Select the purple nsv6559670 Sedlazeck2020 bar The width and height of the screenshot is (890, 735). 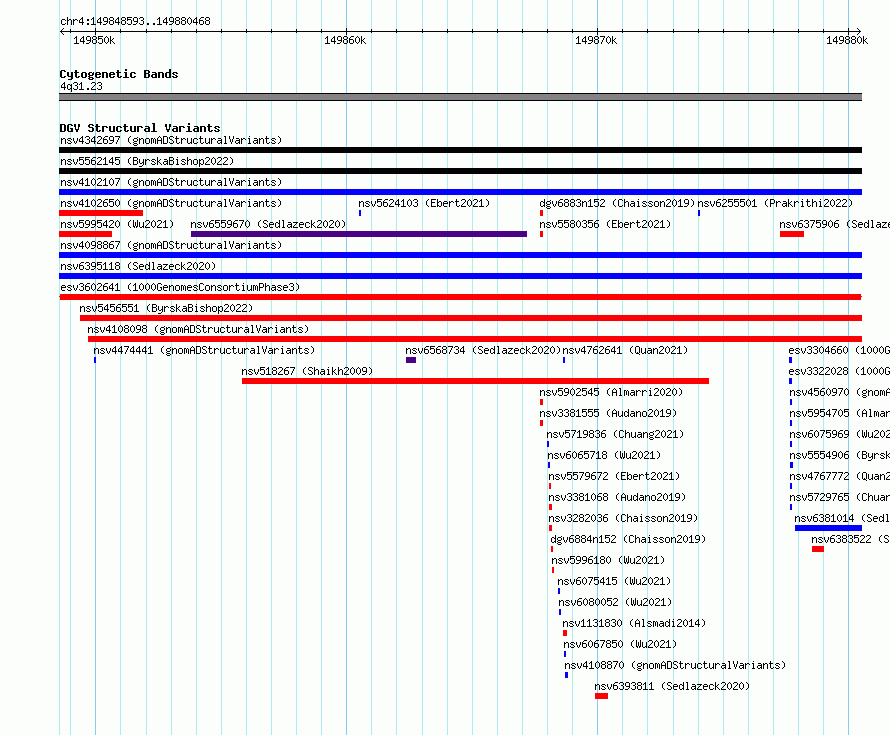[x=359, y=234]
